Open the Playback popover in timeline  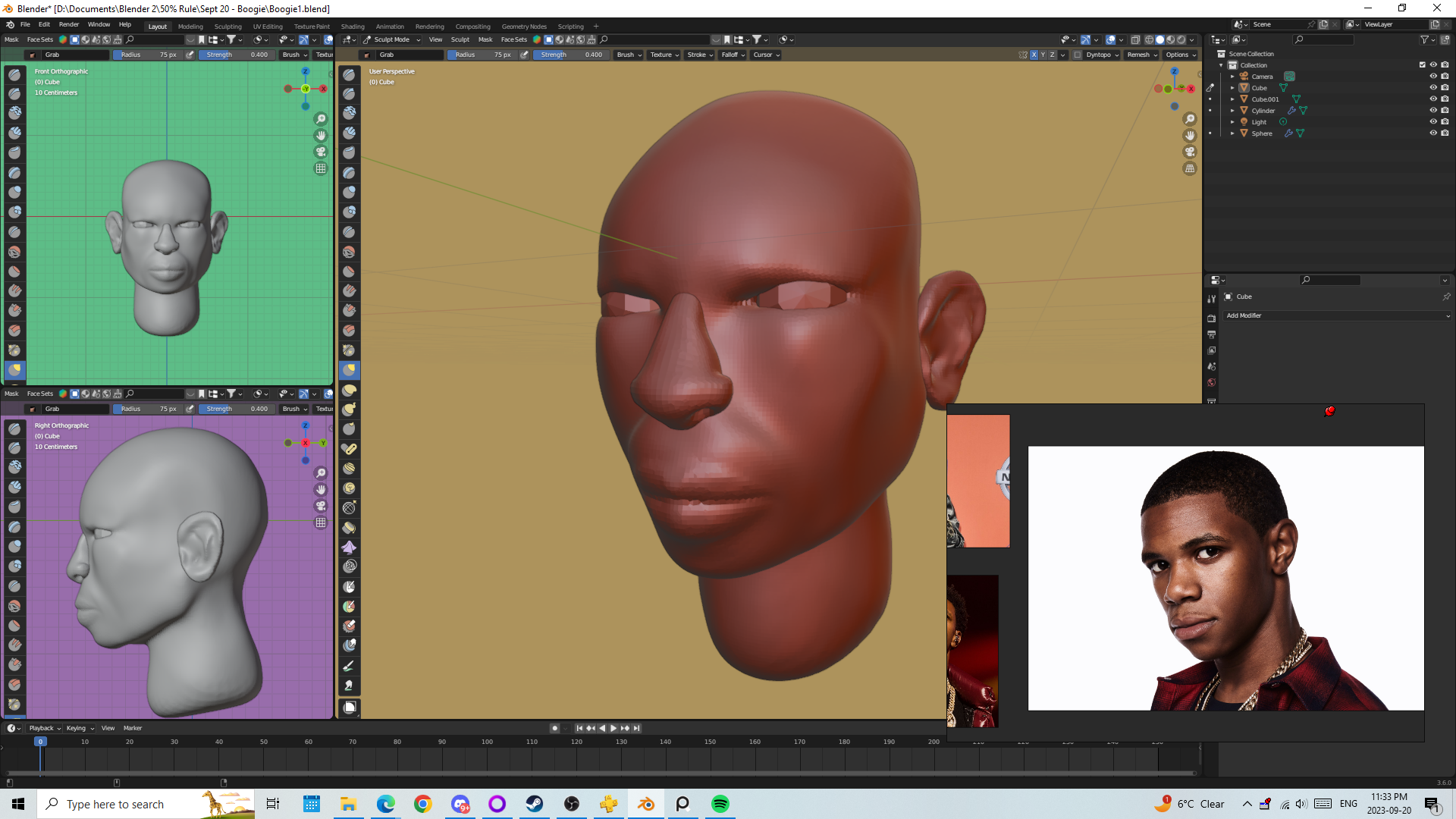tap(45, 728)
